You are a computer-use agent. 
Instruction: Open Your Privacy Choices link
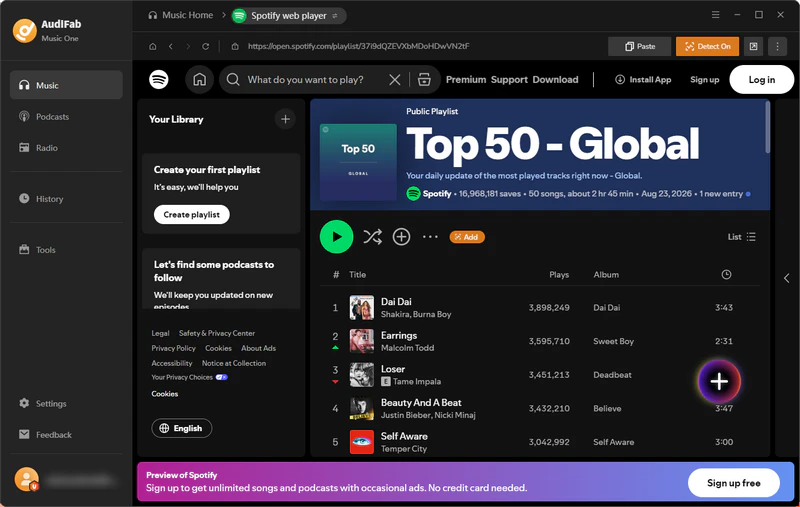pyautogui.click(x=189, y=377)
